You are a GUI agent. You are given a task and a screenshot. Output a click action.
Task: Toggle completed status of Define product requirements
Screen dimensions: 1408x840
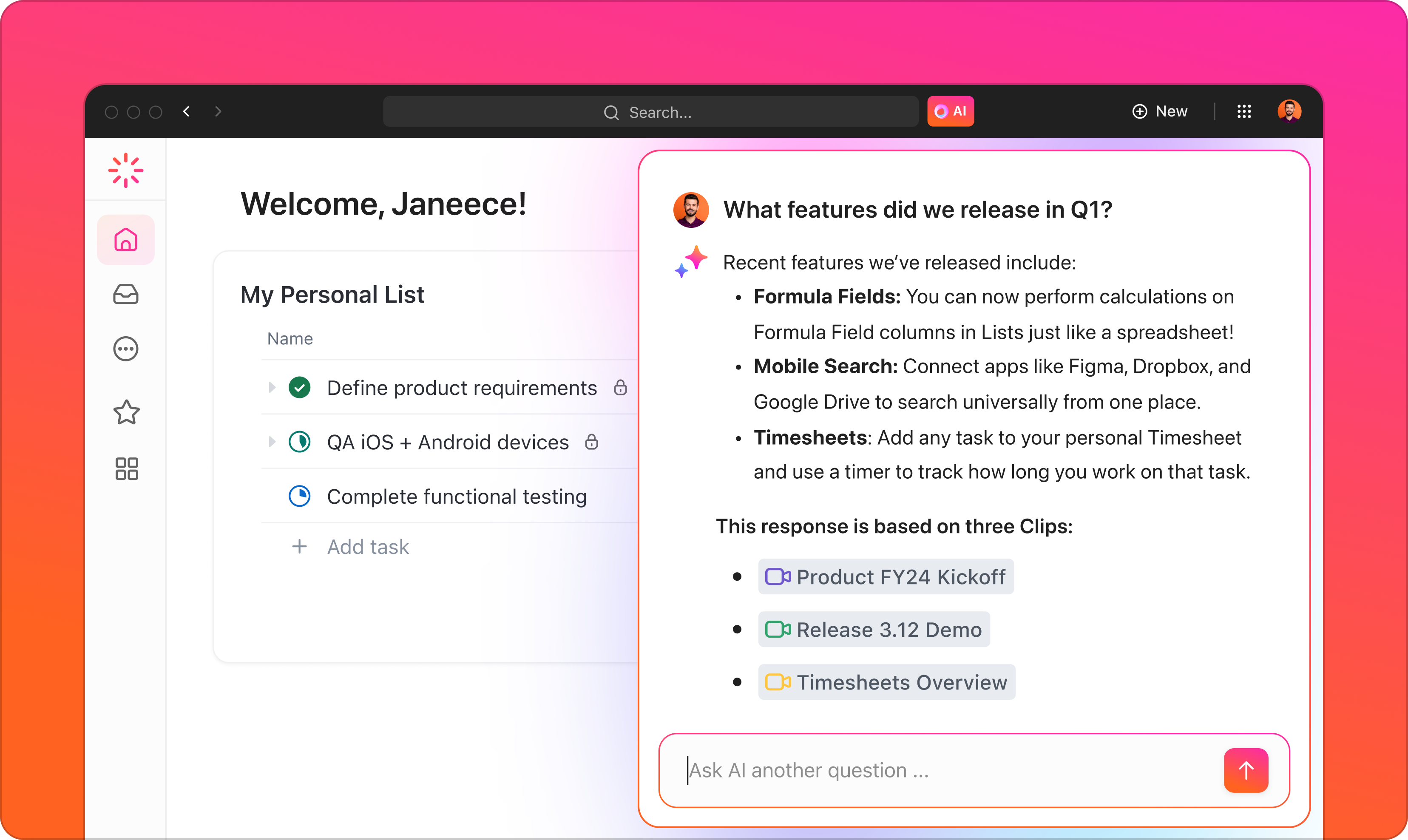tap(299, 388)
